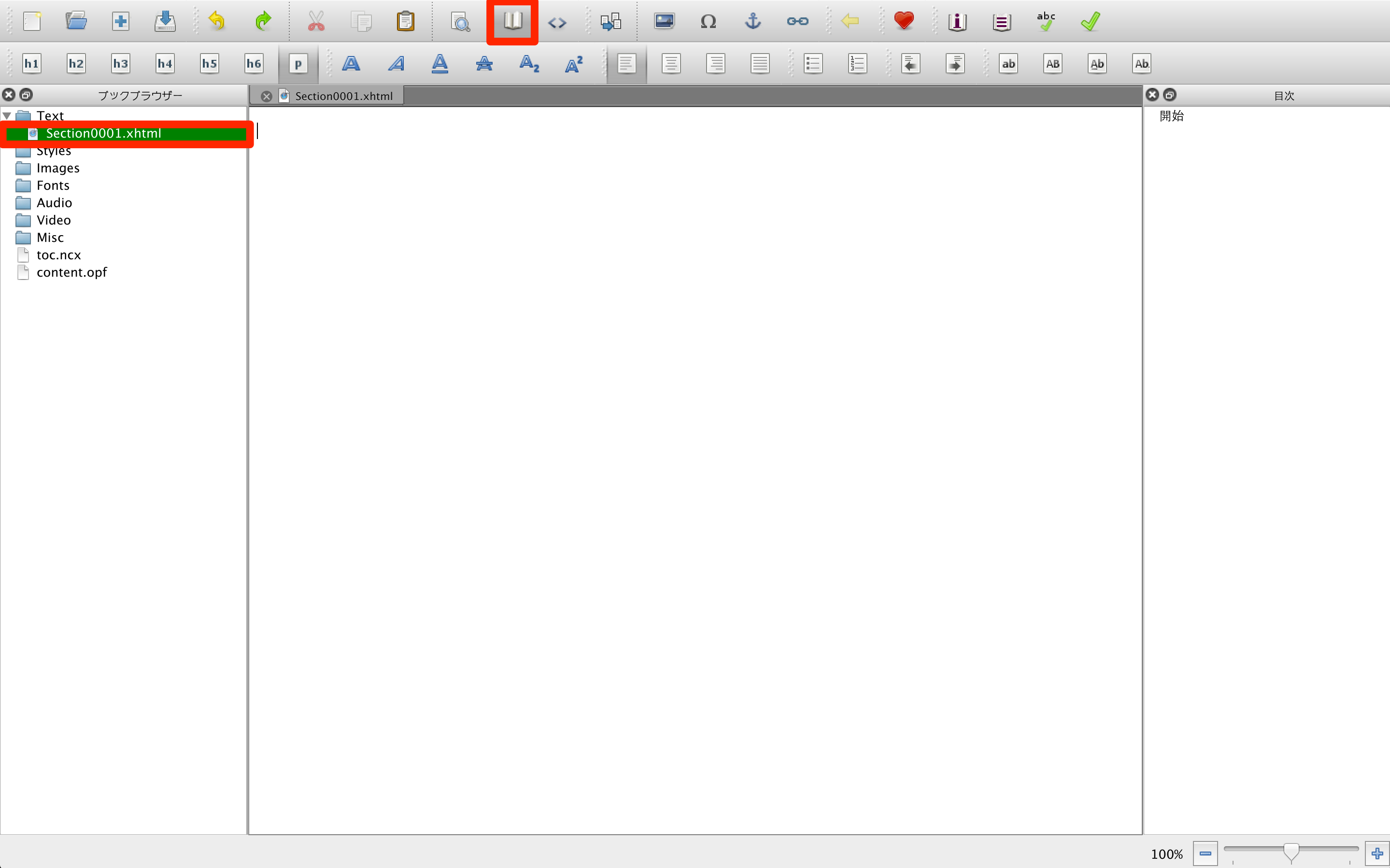Click the red heart donate icon
The width and height of the screenshot is (1390, 868).
[x=904, y=21]
